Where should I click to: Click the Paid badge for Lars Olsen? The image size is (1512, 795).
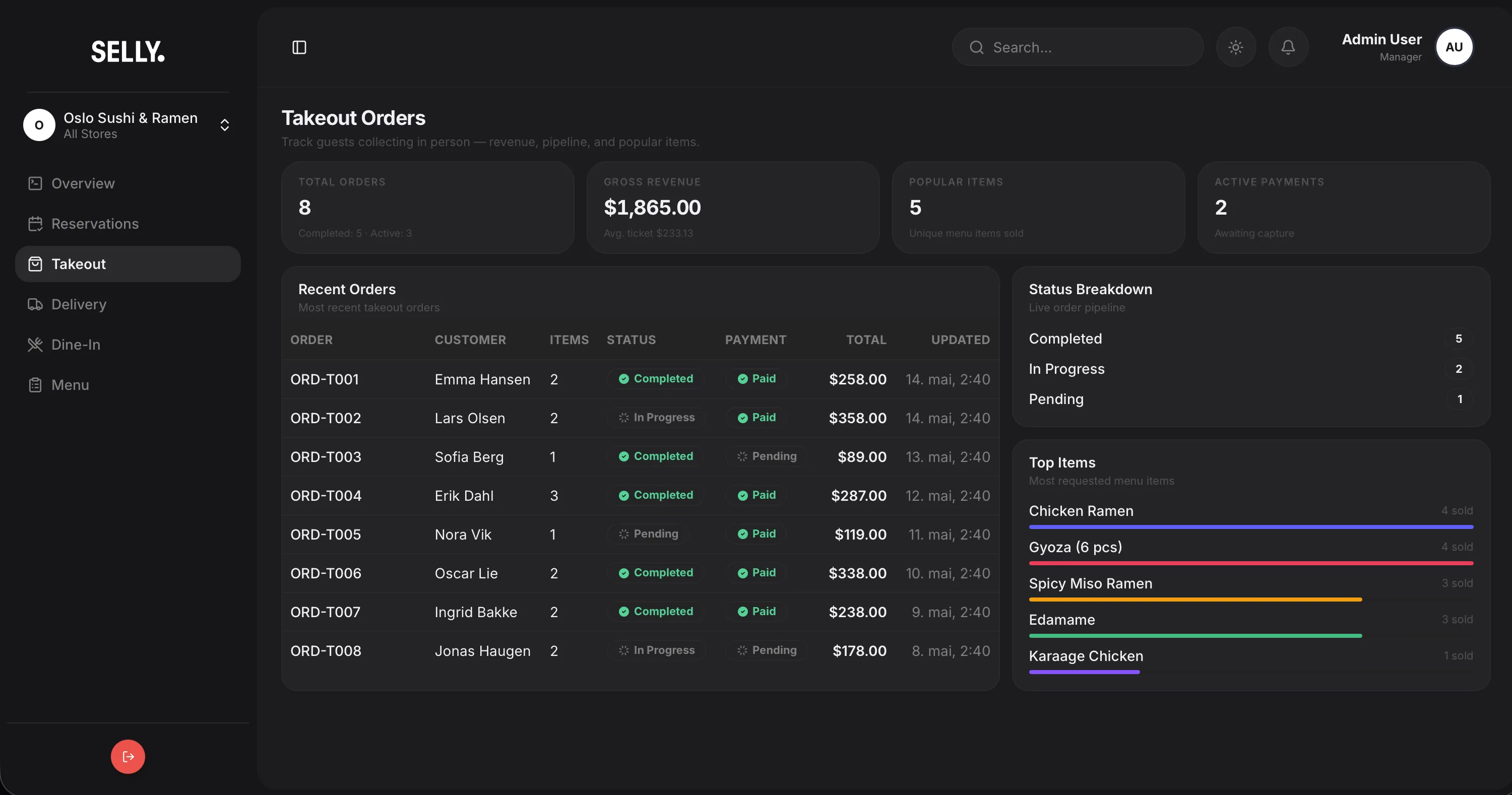(757, 418)
